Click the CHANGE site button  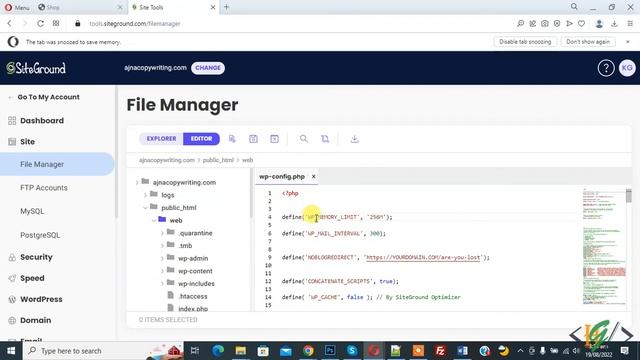point(208,68)
